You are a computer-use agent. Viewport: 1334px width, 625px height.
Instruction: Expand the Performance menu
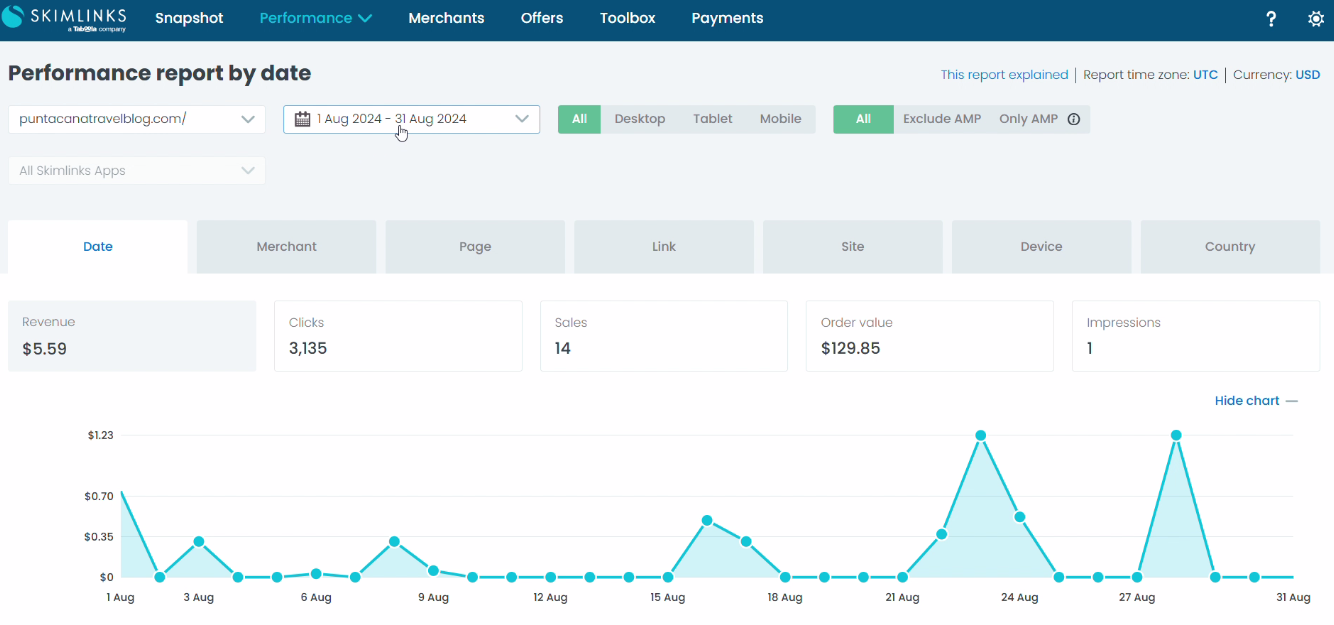click(x=316, y=18)
